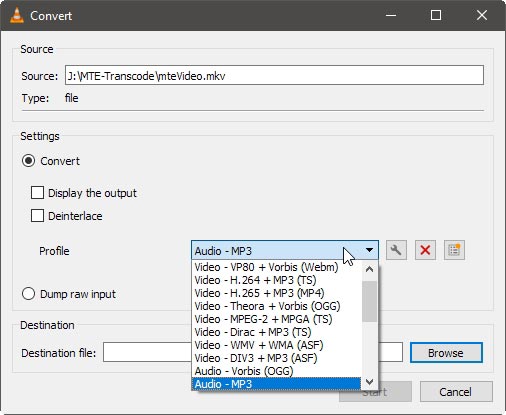
Task: Click the profile list scroll up arrow
Action: (369, 269)
